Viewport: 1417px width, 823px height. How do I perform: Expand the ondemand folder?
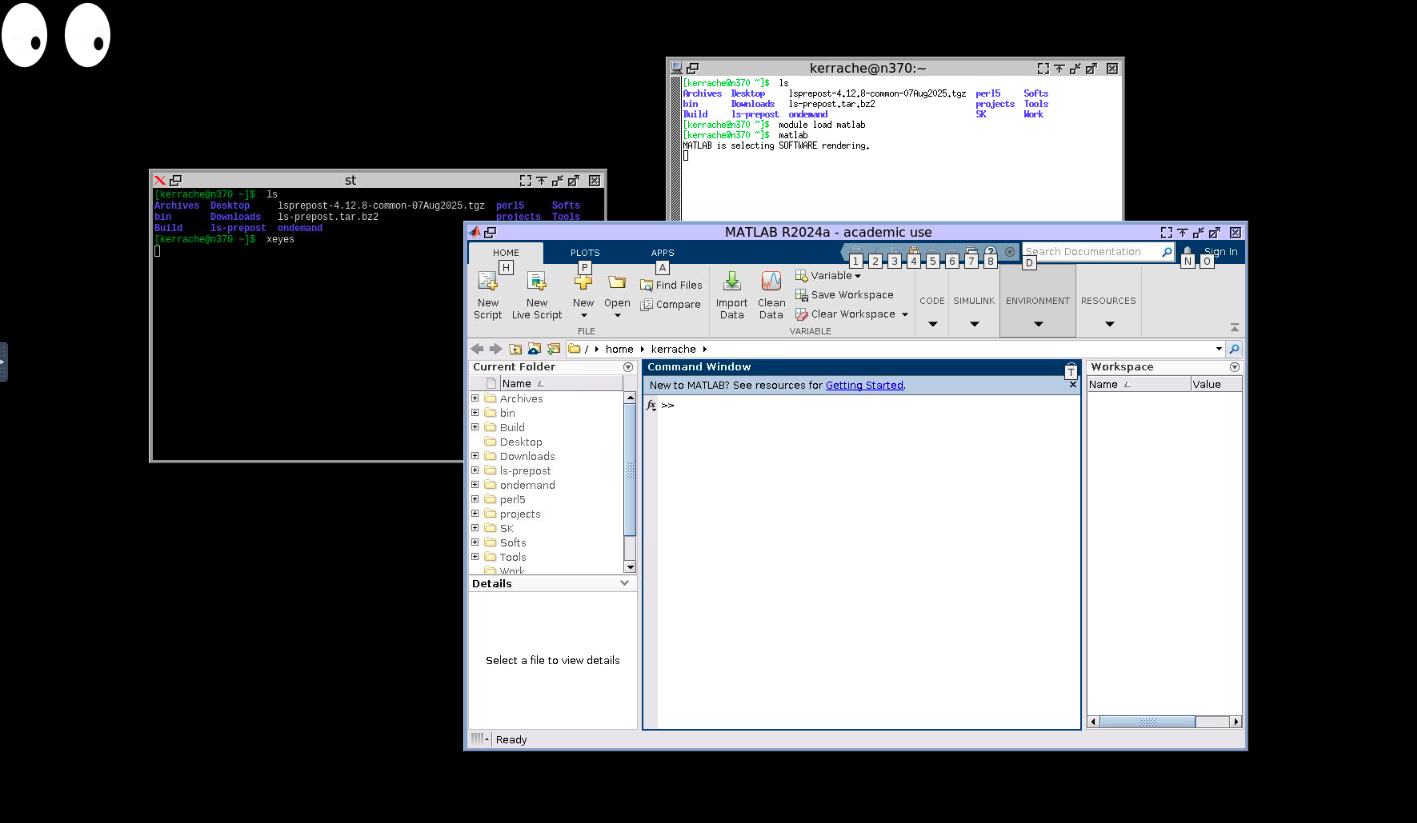point(475,485)
